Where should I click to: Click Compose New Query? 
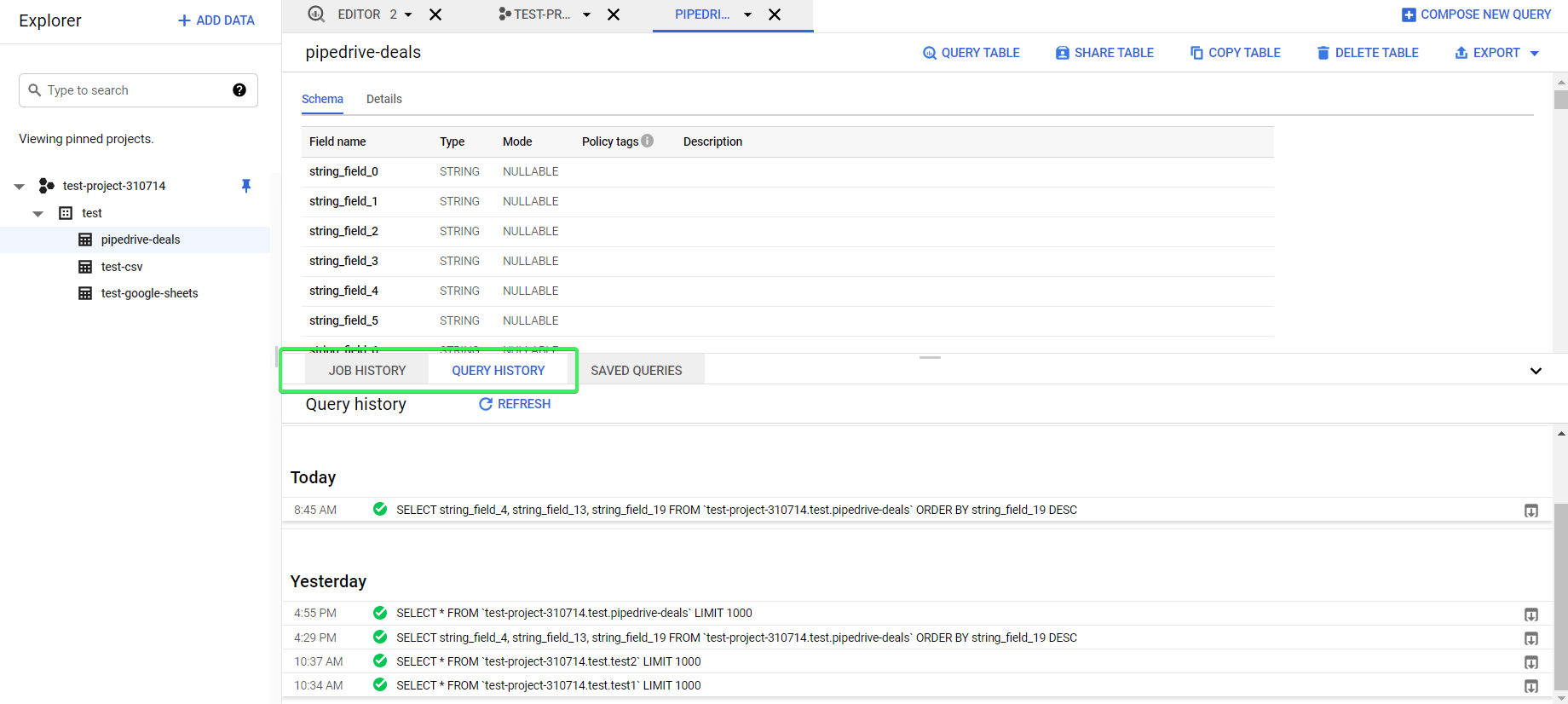point(1477,14)
